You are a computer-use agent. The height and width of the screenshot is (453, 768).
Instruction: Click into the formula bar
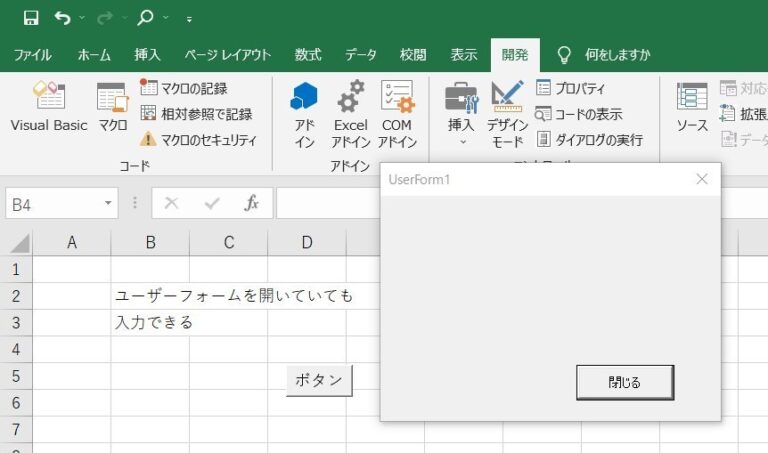point(328,203)
